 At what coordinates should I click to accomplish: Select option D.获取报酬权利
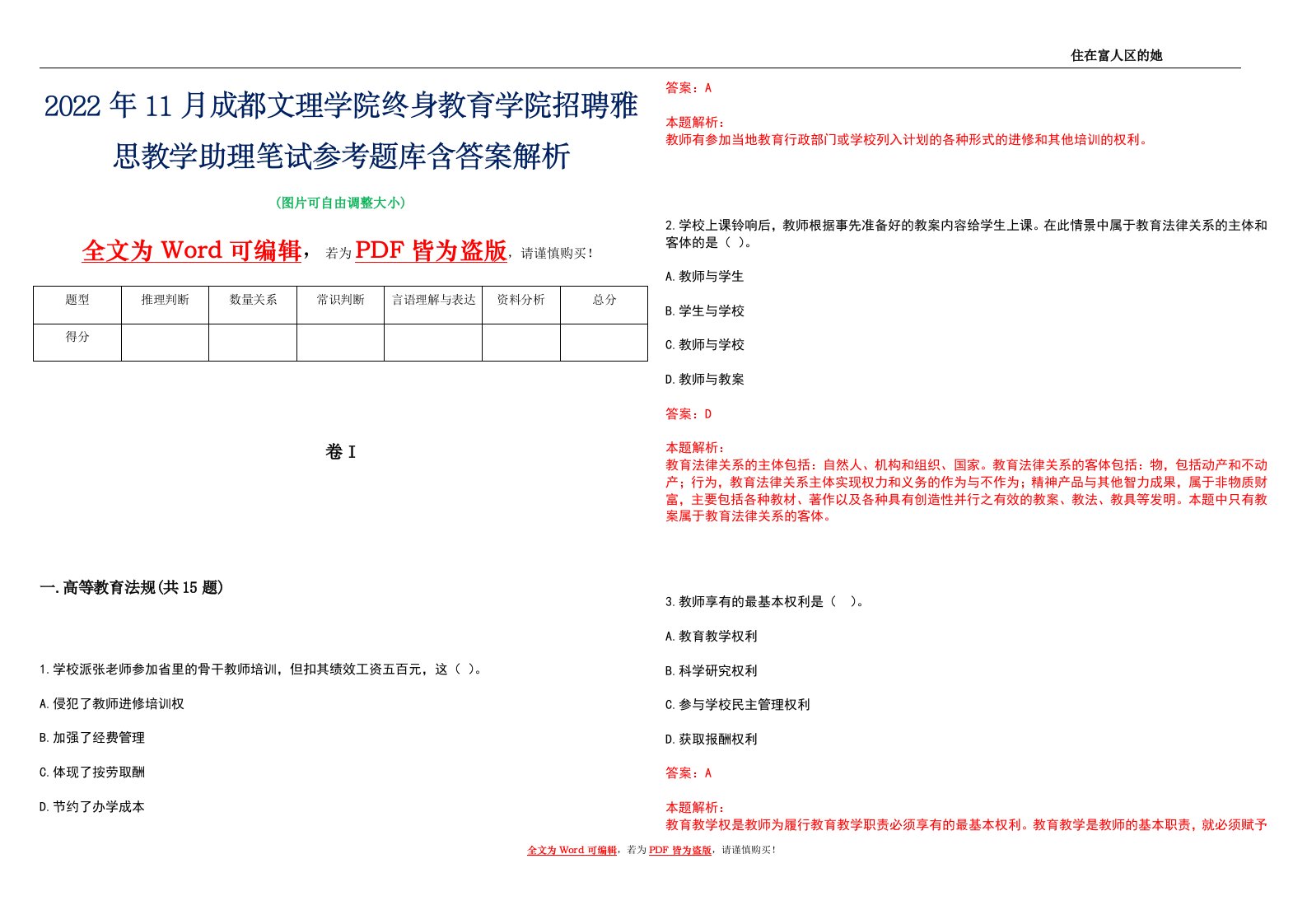pos(712,739)
